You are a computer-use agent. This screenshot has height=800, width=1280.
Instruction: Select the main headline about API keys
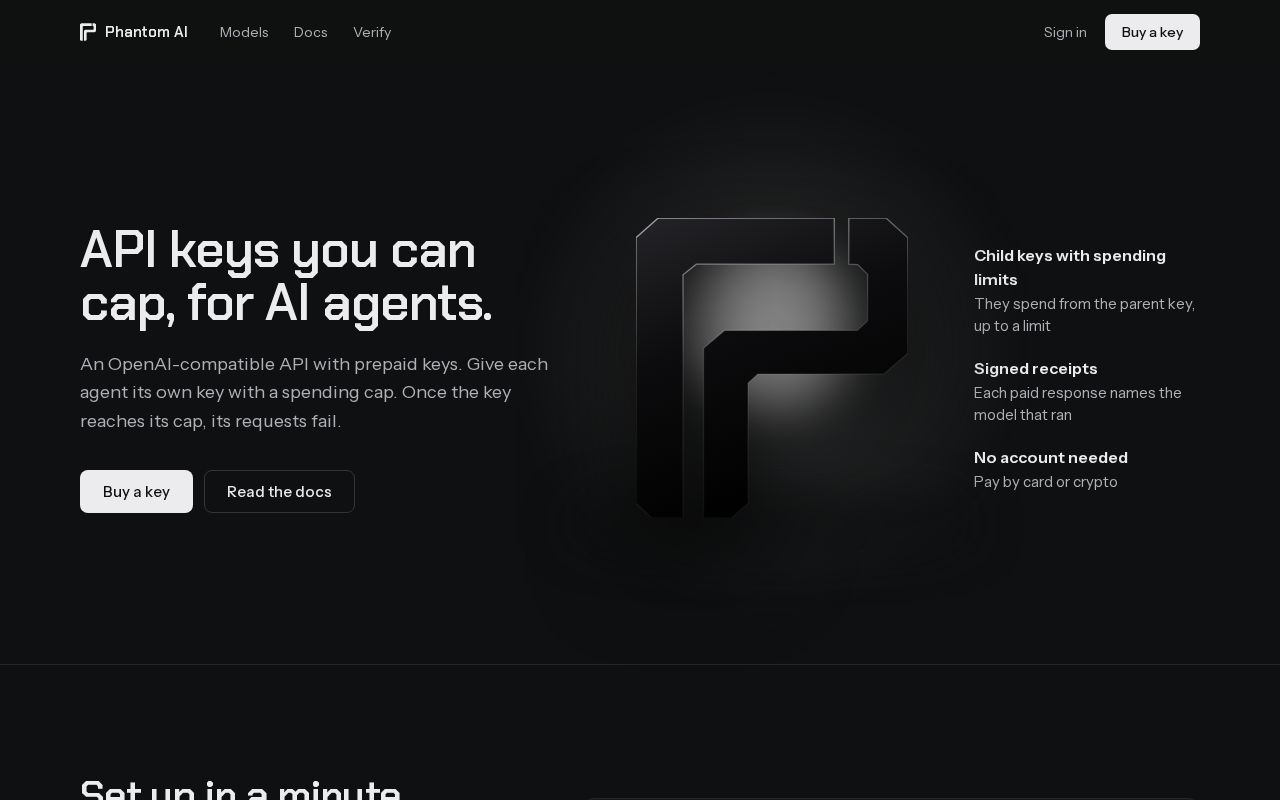click(286, 276)
